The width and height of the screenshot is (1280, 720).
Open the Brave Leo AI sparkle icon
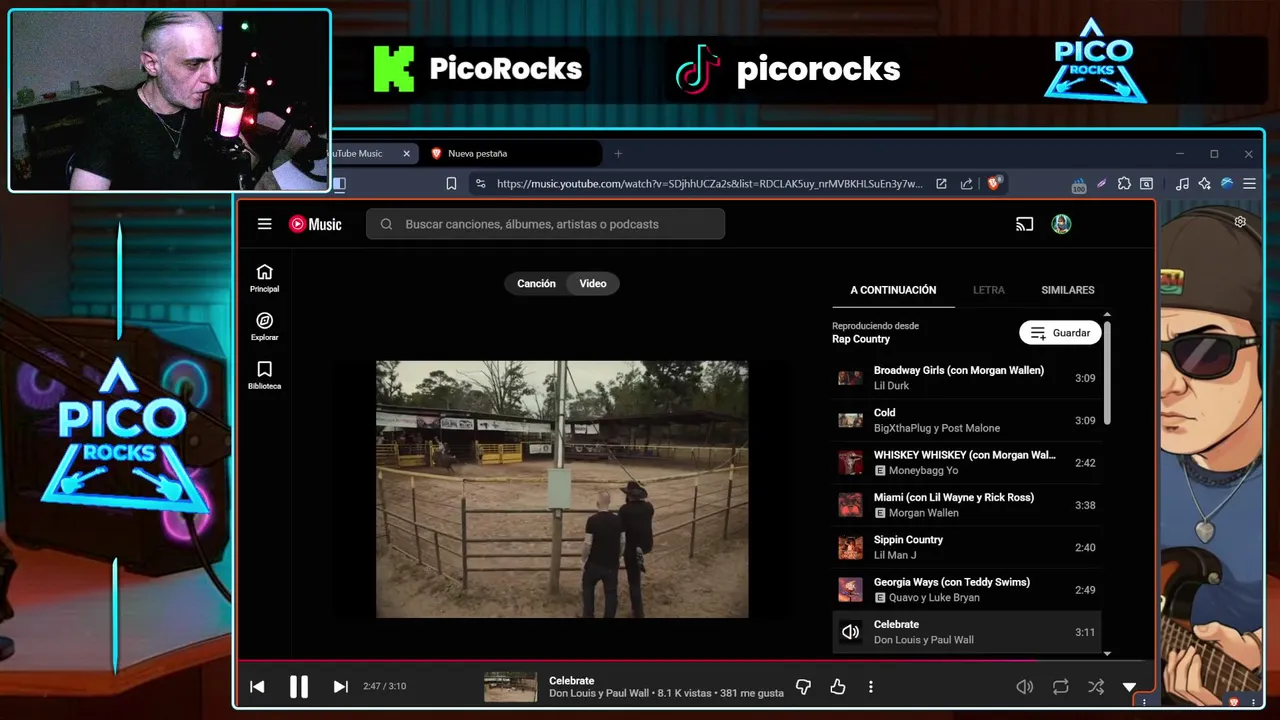(1204, 184)
